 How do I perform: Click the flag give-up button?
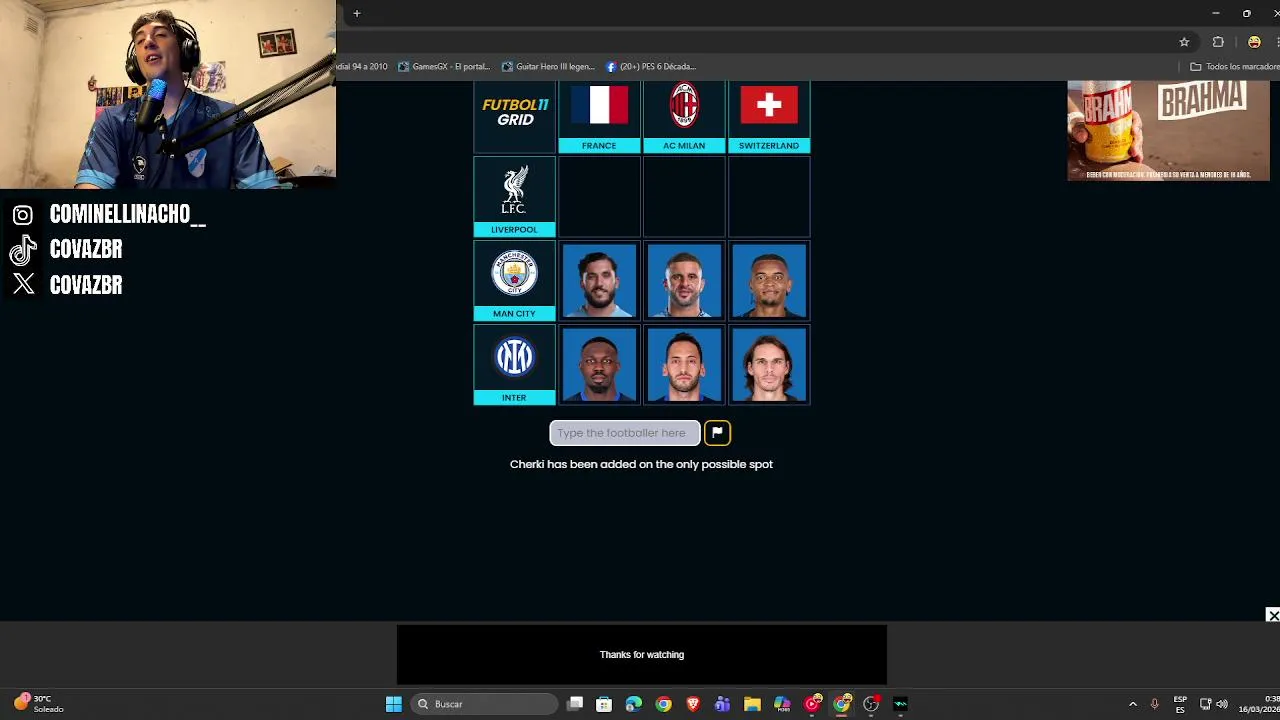click(x=717, y=433)
